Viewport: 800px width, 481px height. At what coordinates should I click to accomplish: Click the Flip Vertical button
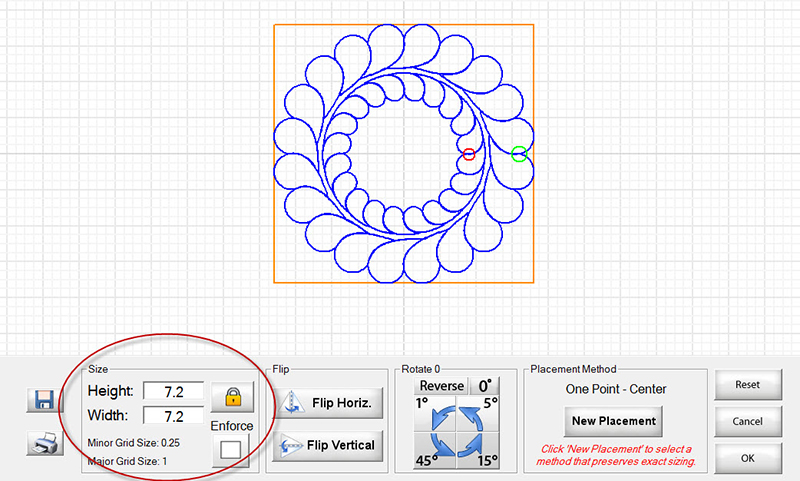(x=331, y=445)
